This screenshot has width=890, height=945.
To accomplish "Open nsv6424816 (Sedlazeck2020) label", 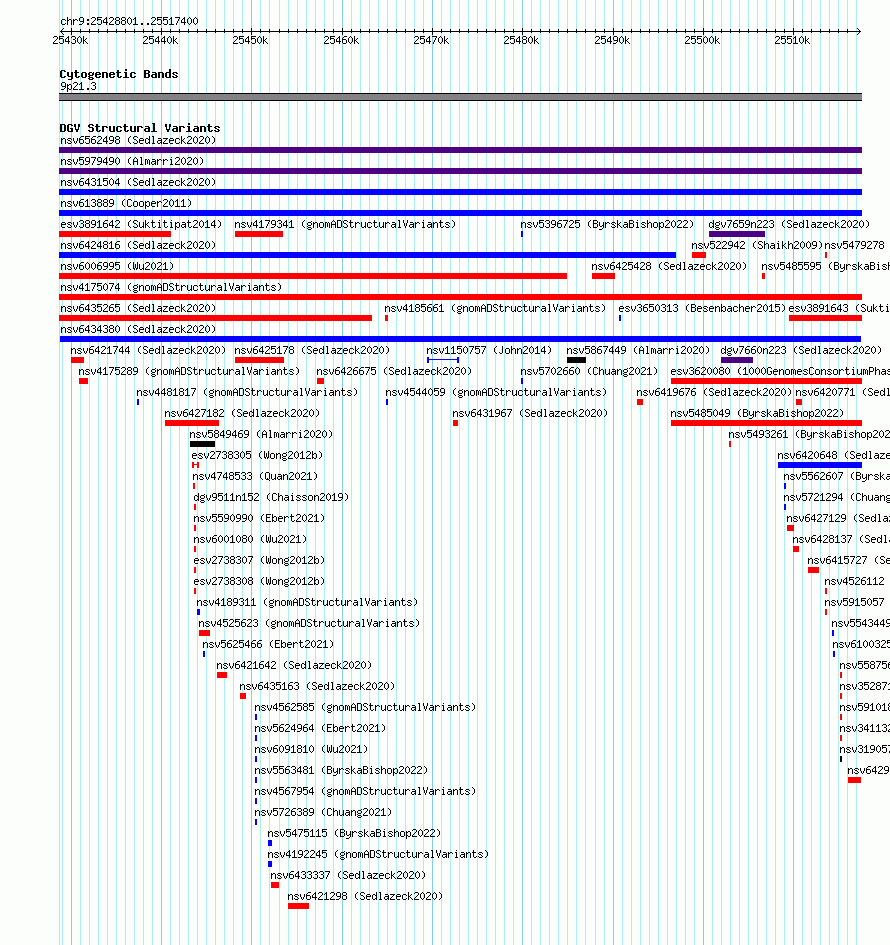I will [138, 245].
